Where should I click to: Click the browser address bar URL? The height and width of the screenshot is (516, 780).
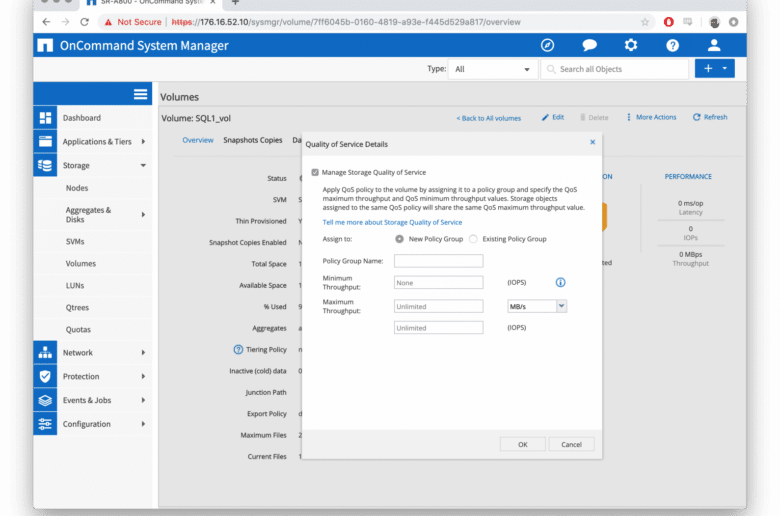[x=346, y=22]
